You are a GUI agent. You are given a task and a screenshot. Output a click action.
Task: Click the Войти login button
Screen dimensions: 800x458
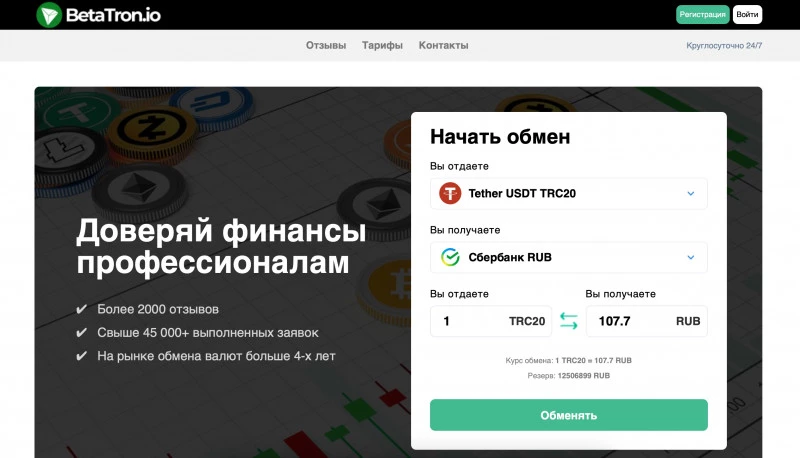click(747, 14)
